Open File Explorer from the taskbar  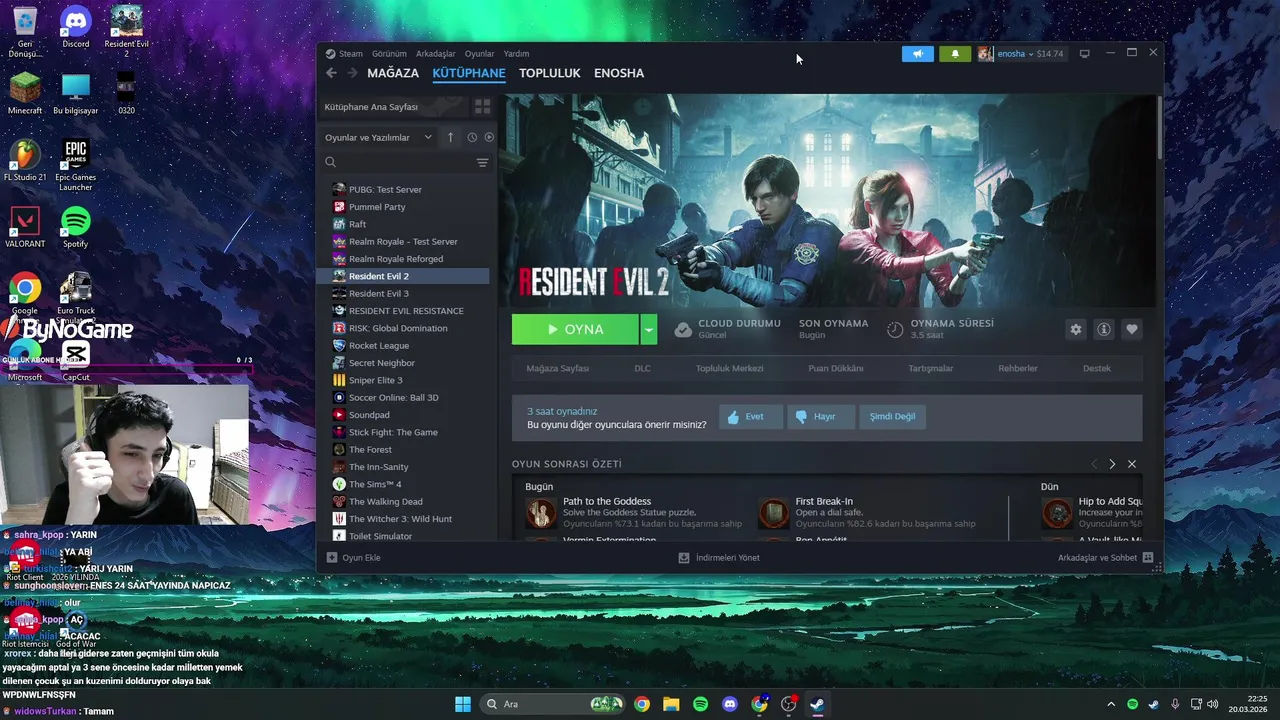(x=671, y=704)
